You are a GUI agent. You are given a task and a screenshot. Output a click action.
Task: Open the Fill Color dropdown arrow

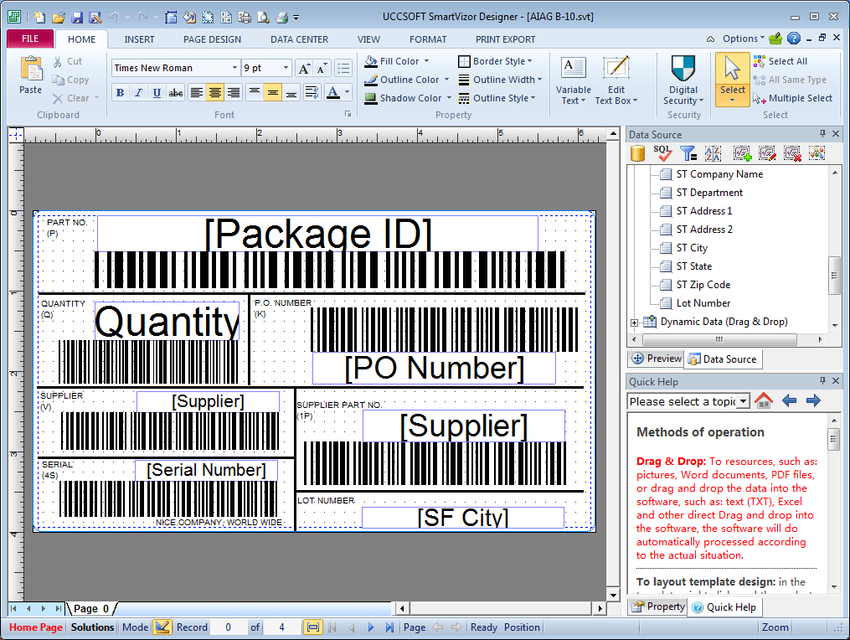point(427,61)
